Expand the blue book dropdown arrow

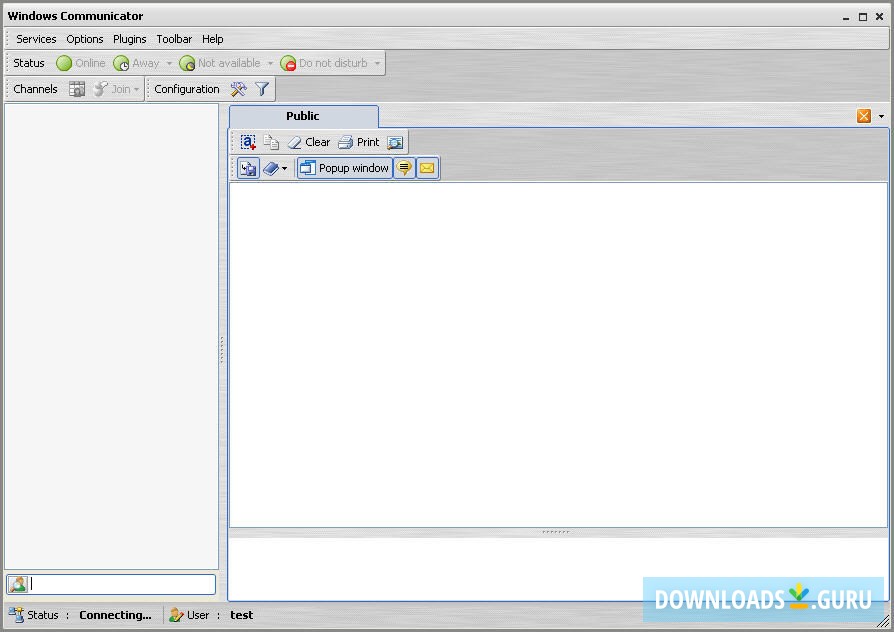point(285,169)
